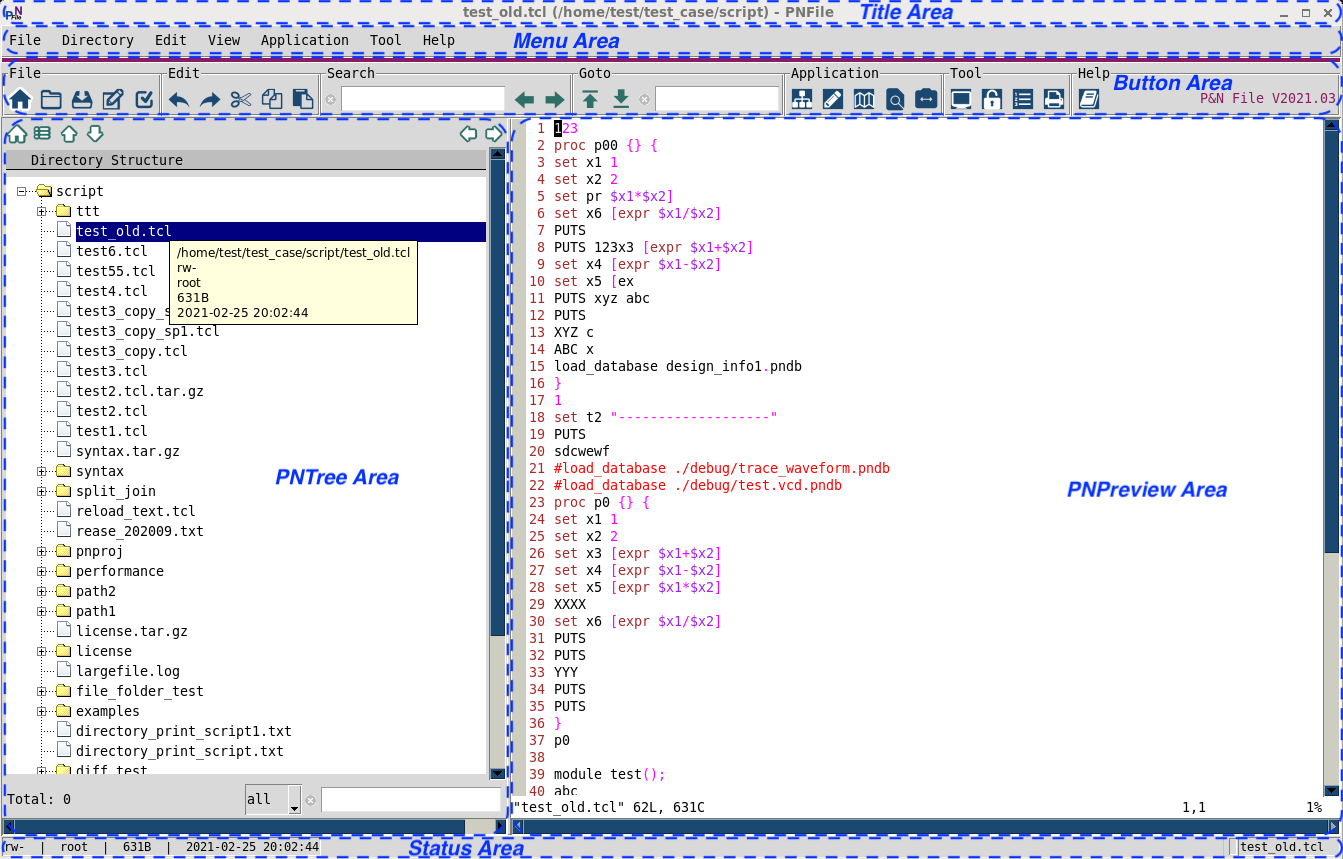
Task: Click the print icon in Tool group
Action: [1054, 99]
